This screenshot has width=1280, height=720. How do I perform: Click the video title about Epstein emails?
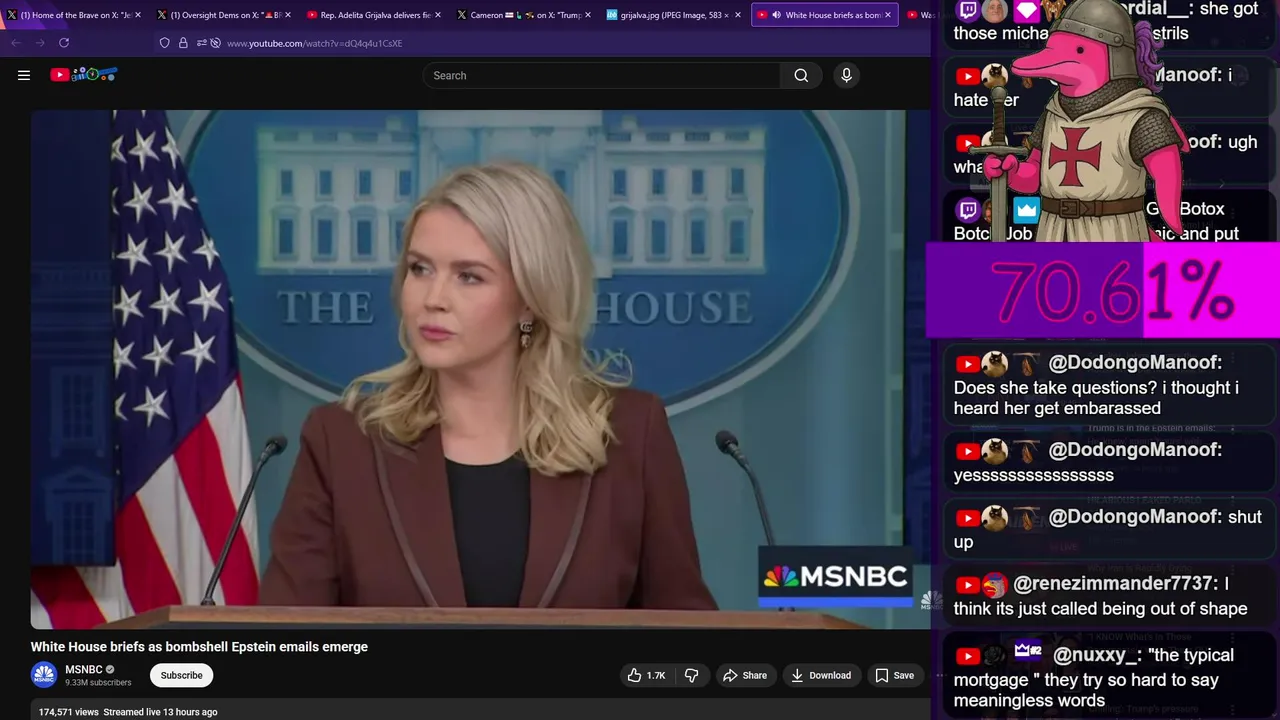(x=199, y=647)
